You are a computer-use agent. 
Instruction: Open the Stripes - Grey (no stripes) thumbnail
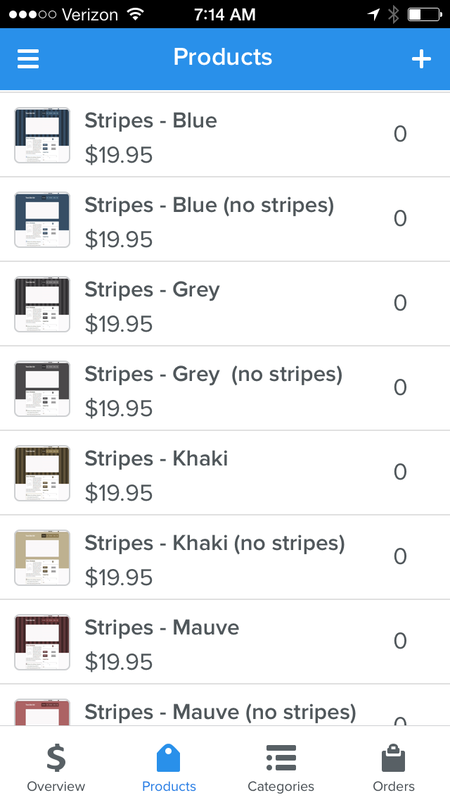pyautogui.click(x=42, y=388)
